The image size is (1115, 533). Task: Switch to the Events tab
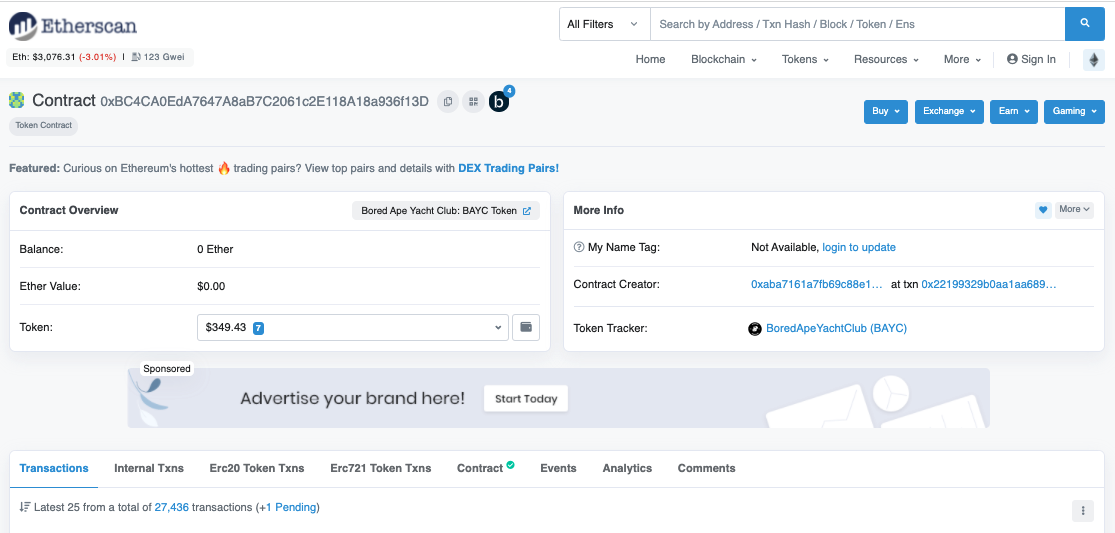[558, 468]
